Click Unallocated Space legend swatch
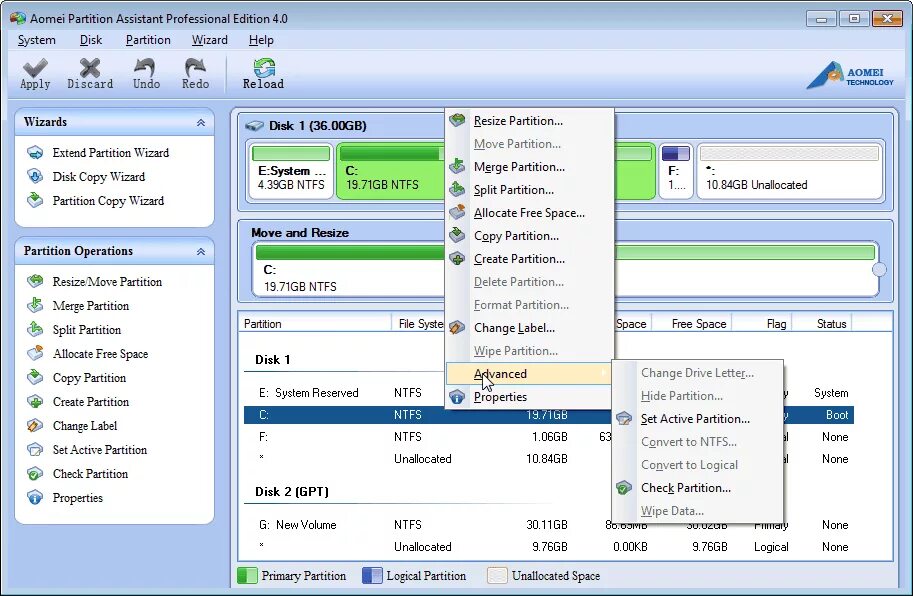The width and height of the screenshot is (913, 596). point(497,576)
